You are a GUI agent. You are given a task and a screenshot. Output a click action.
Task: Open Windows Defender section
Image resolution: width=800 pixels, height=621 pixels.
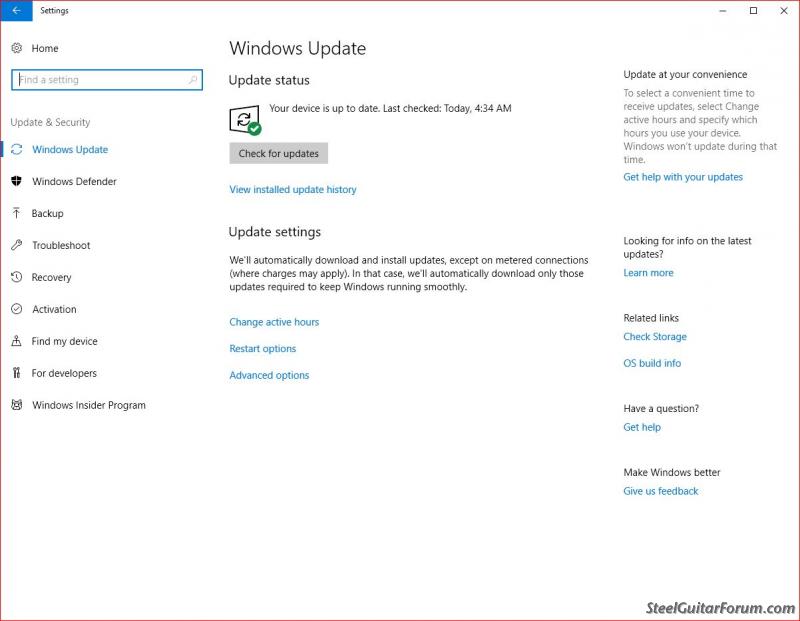click(x=74, y=181)
